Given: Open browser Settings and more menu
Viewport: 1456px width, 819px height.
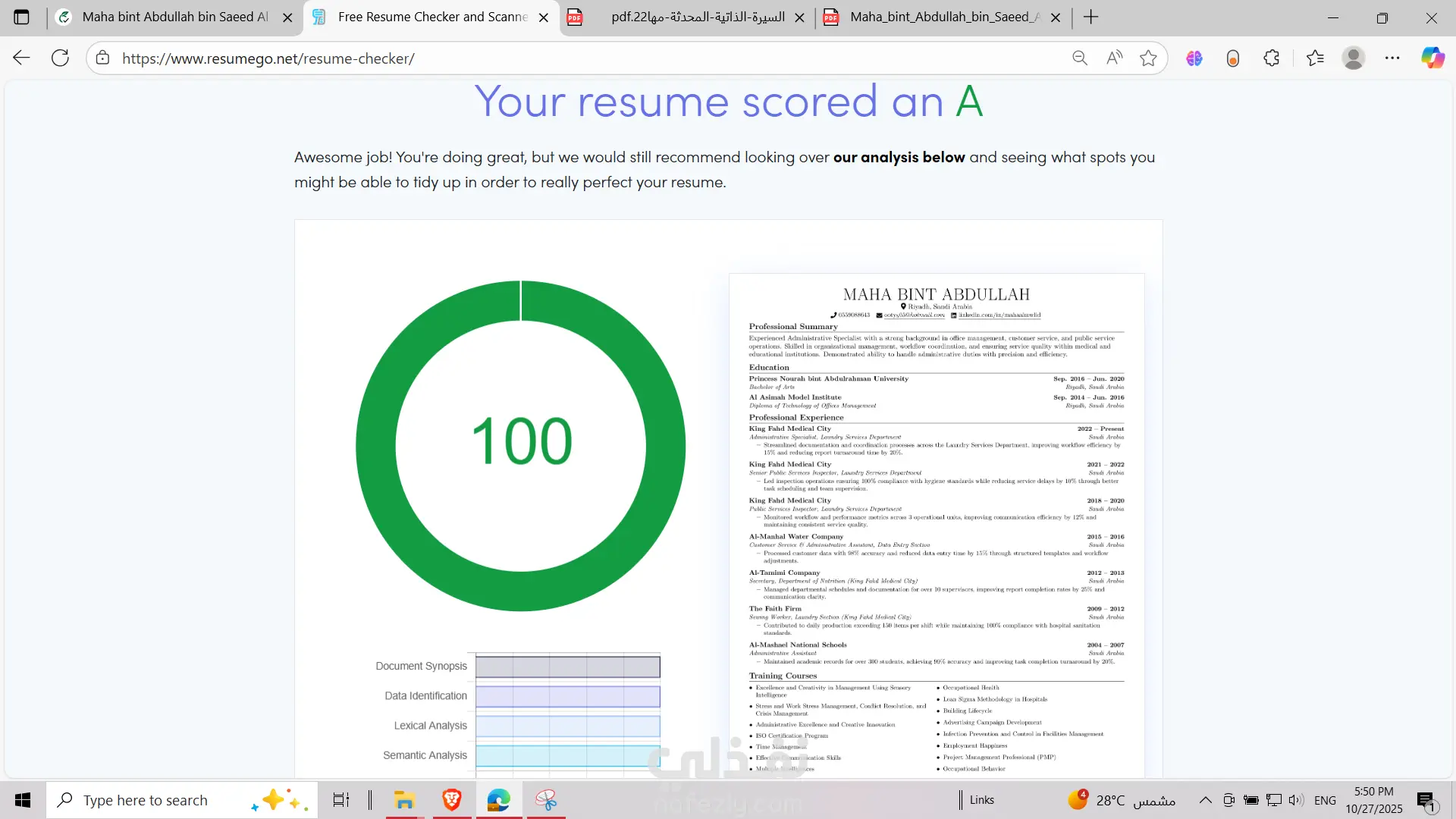Looking at the screenshot, I should 1392,58.
